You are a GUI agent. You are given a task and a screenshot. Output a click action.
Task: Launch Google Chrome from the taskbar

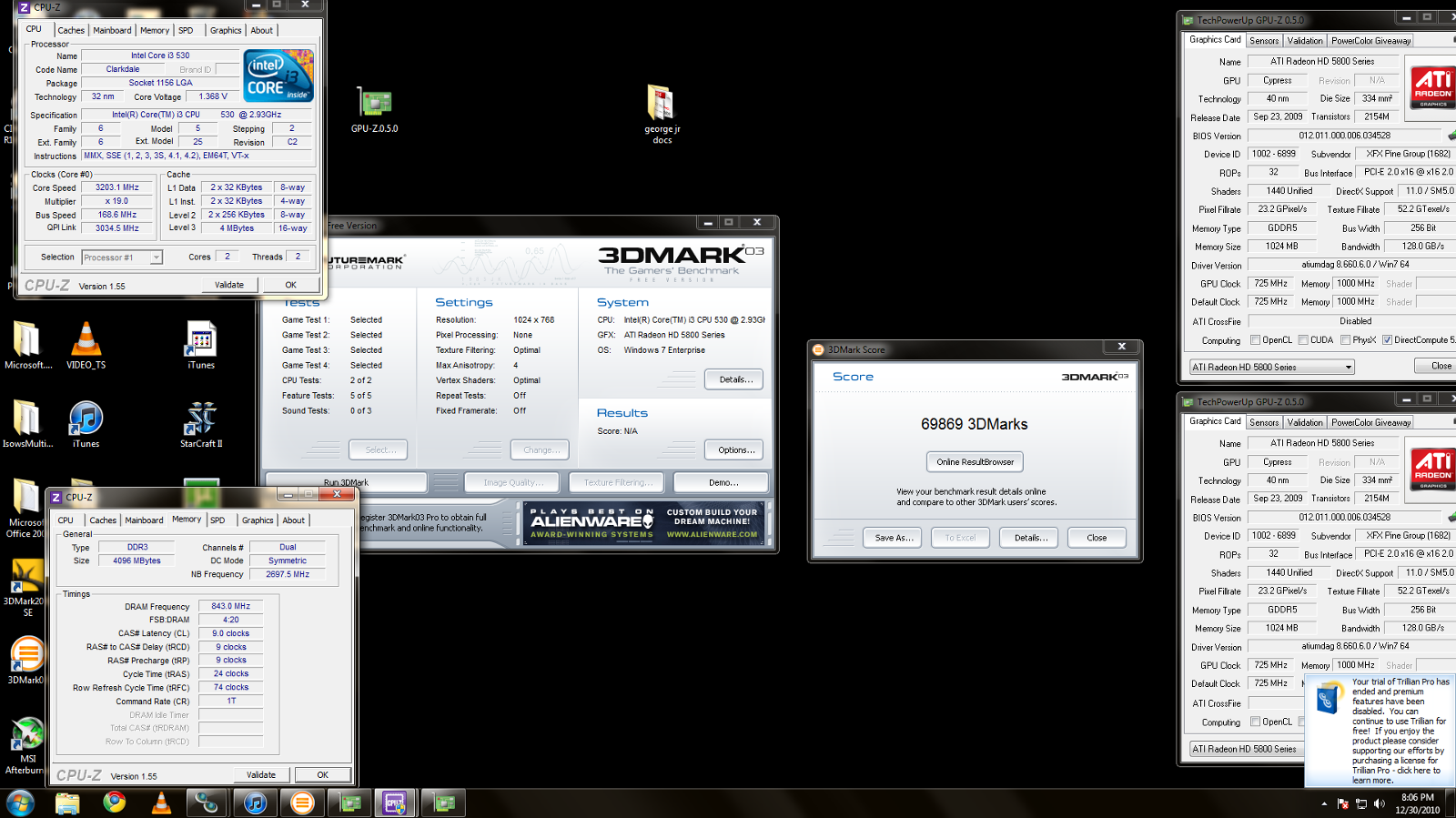[x=115, y=802]
